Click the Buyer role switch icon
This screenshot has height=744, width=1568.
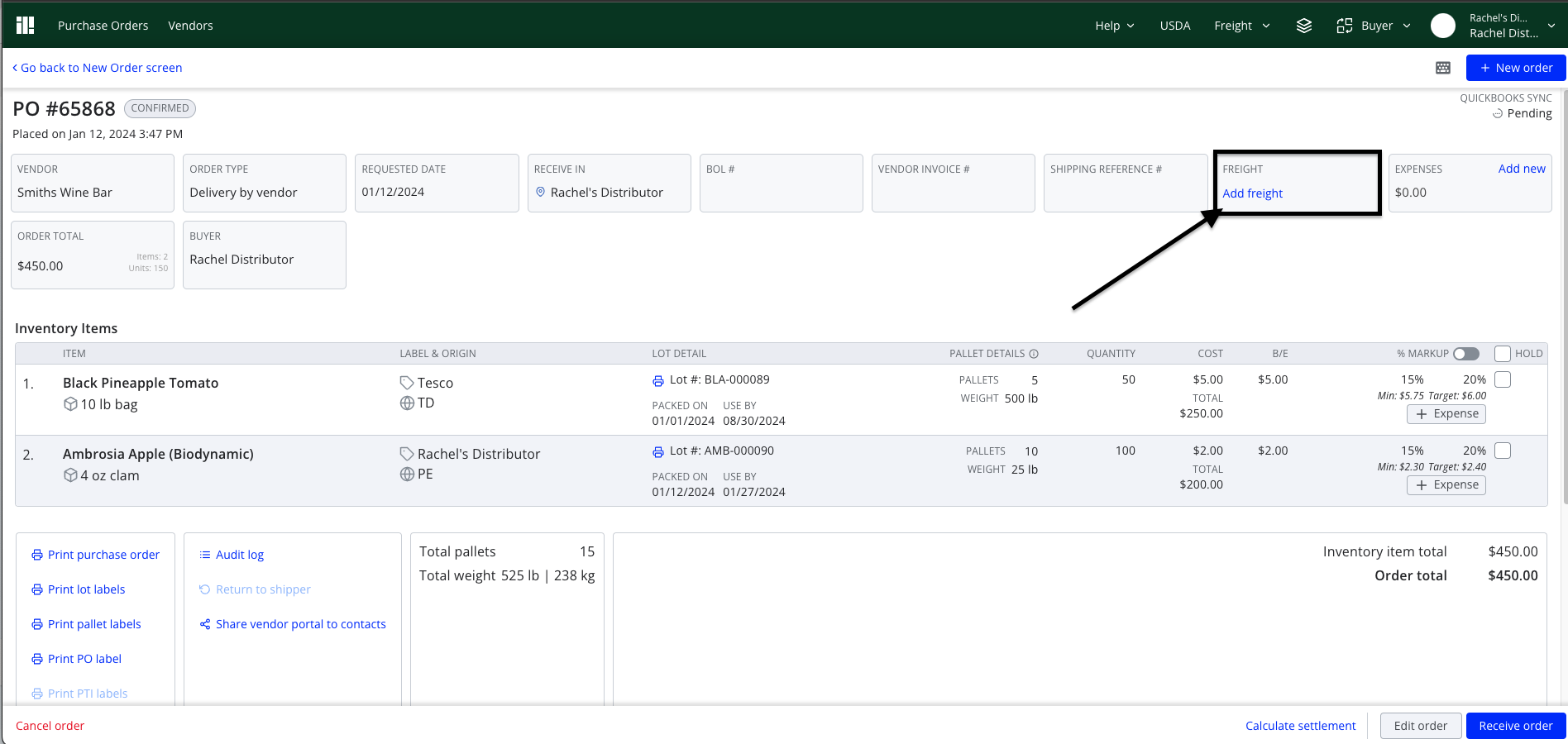pyautogui.click(x=1345, y=26)
